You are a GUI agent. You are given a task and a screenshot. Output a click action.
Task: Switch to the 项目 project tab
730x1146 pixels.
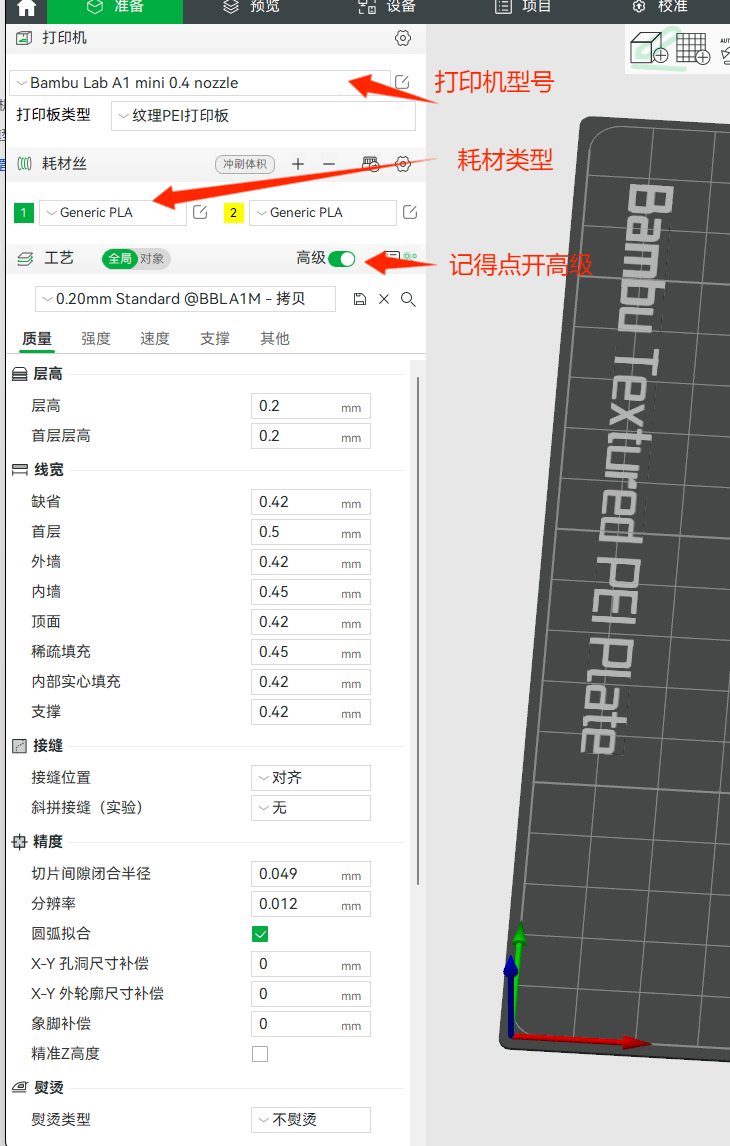pyautogui.click(x=523, y=7)
